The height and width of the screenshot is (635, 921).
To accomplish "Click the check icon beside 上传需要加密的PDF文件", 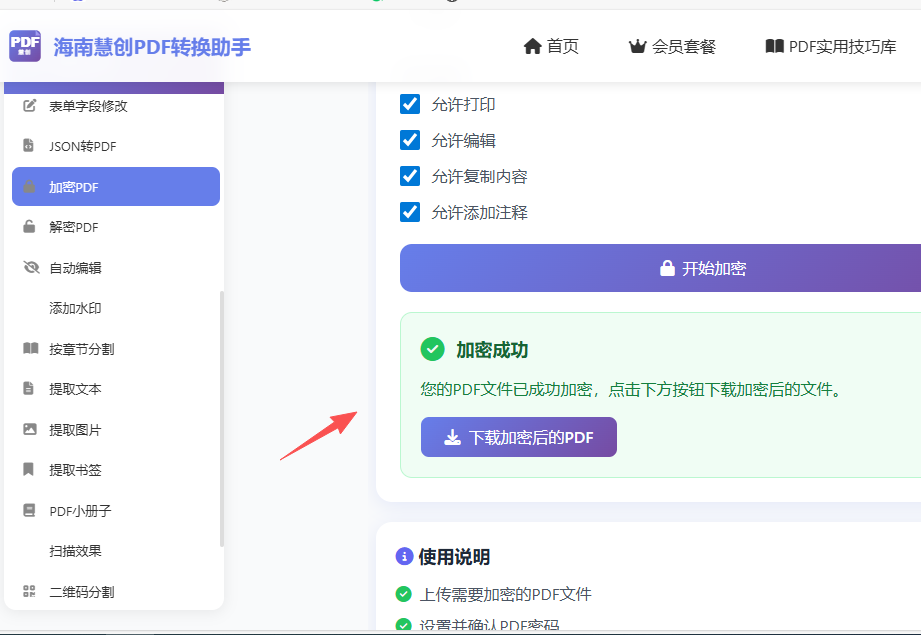I will (404, 594).
